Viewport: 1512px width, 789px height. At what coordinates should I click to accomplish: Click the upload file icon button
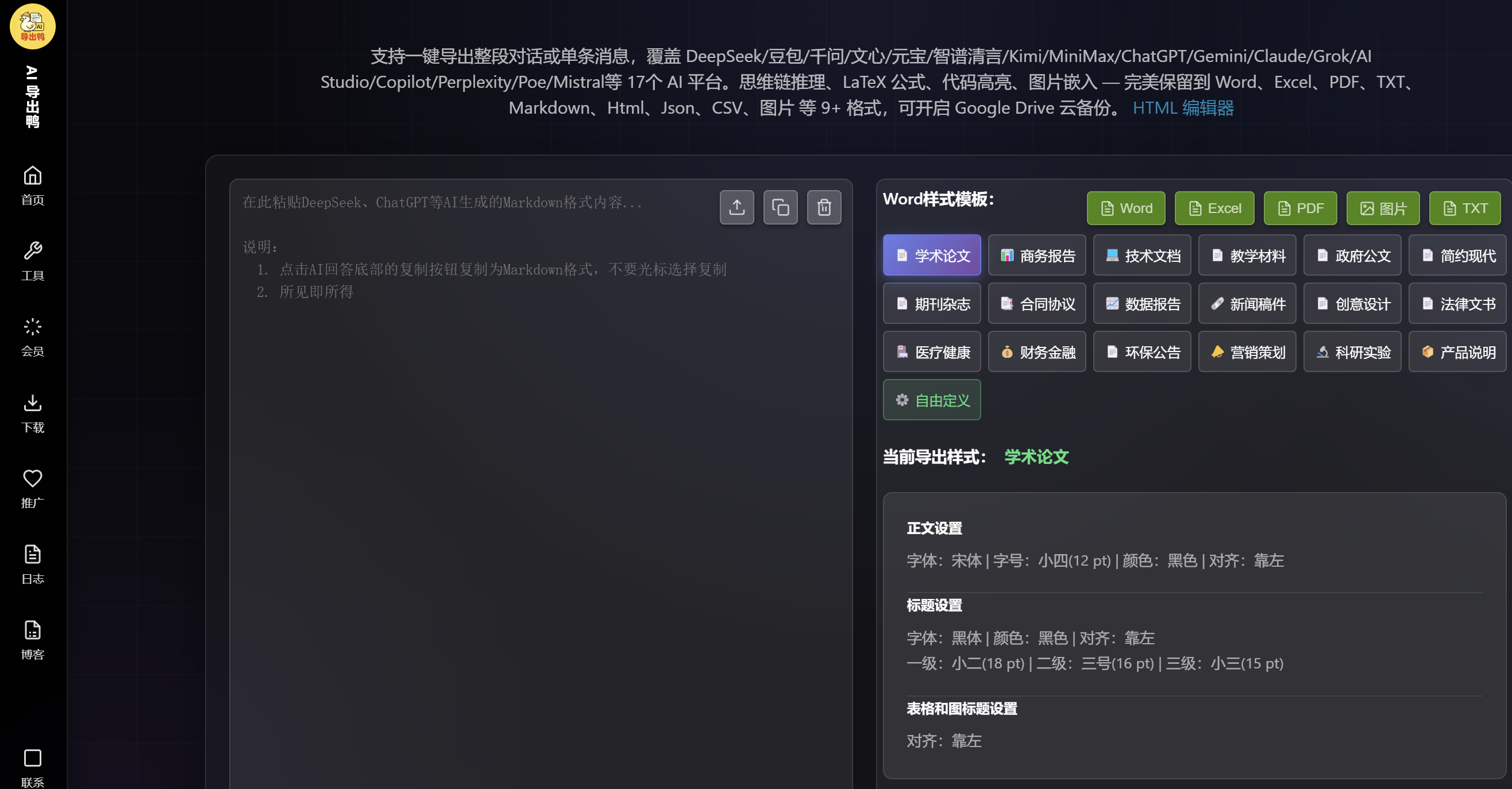click(736, 207)
